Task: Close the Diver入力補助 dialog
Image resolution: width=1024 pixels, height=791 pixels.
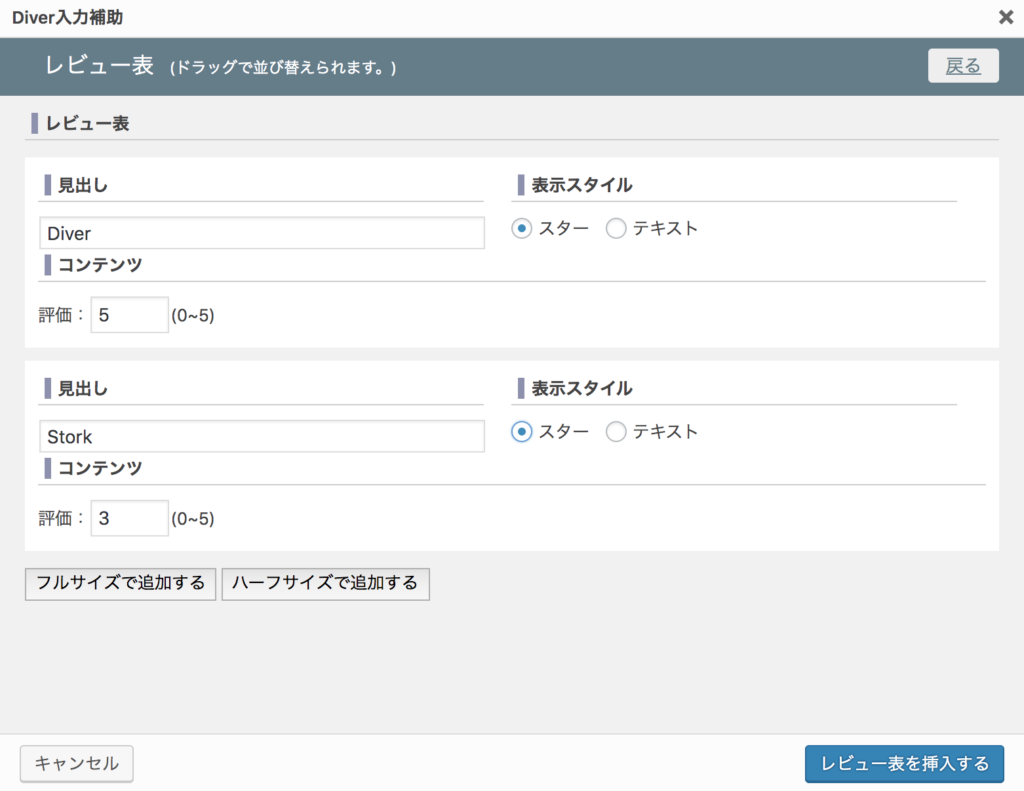Action: point(1006,17)
